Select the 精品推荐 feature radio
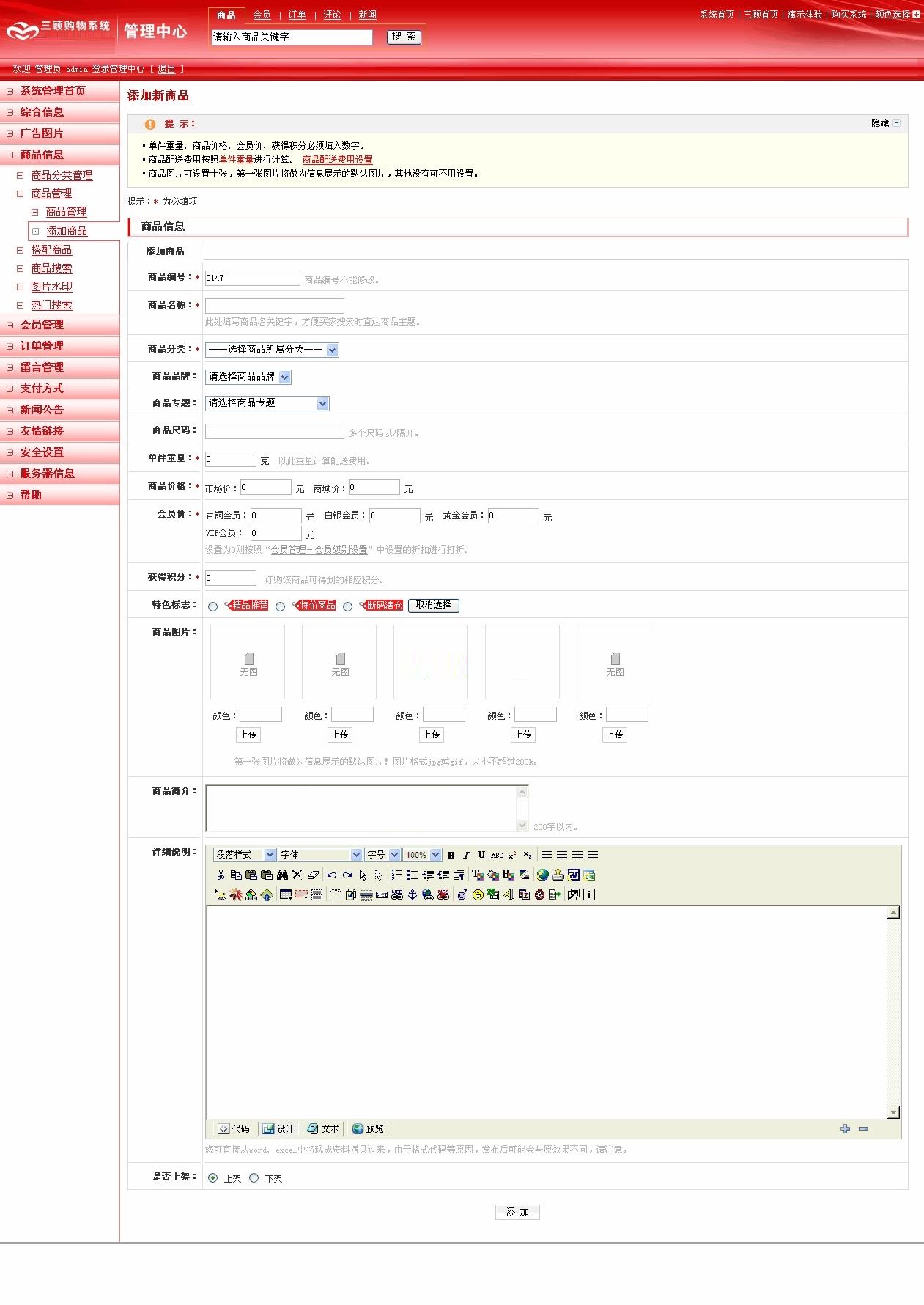 pos(213,606)
